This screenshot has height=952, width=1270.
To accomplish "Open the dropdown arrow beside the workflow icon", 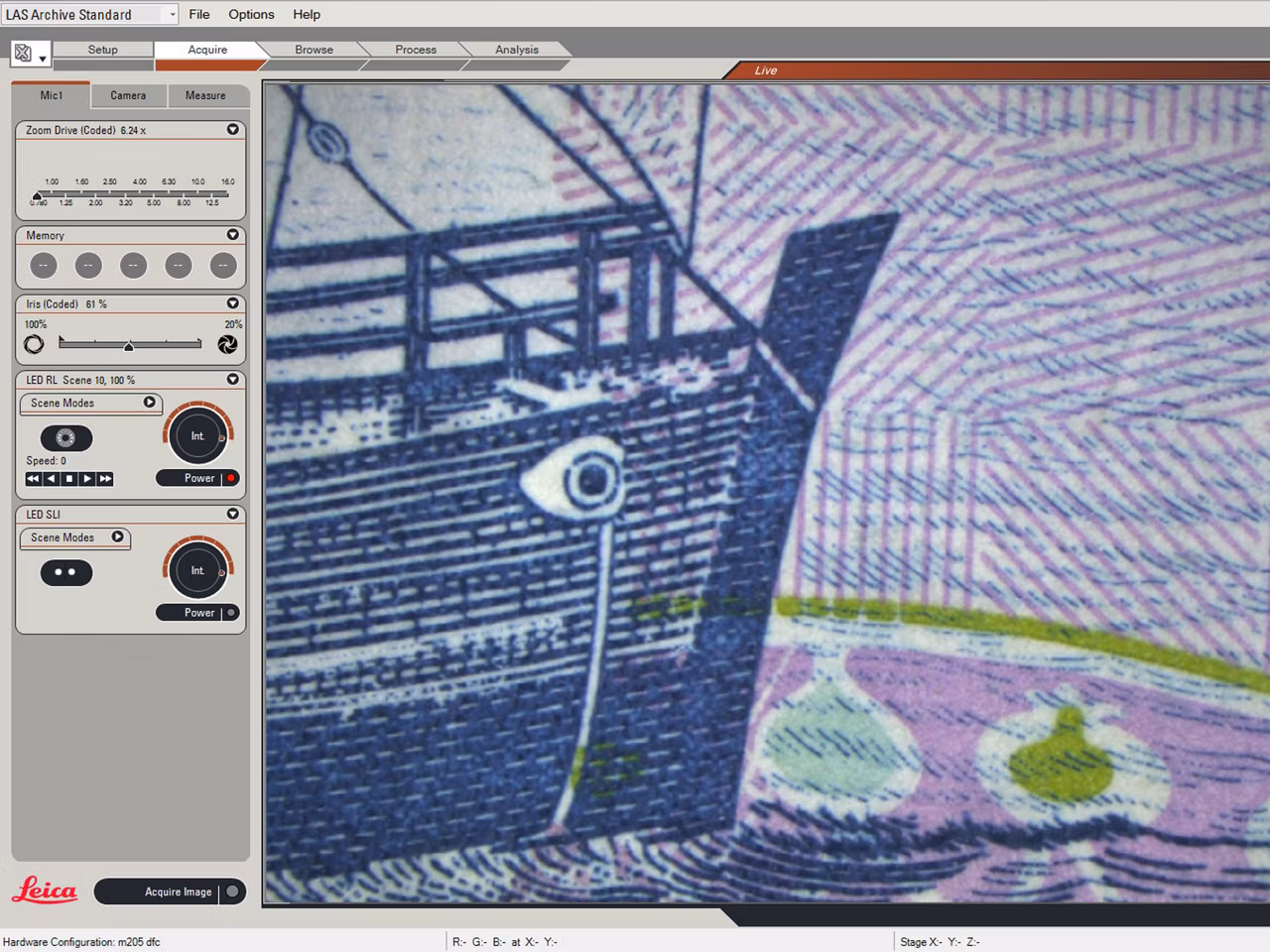I will coord(43,59).
